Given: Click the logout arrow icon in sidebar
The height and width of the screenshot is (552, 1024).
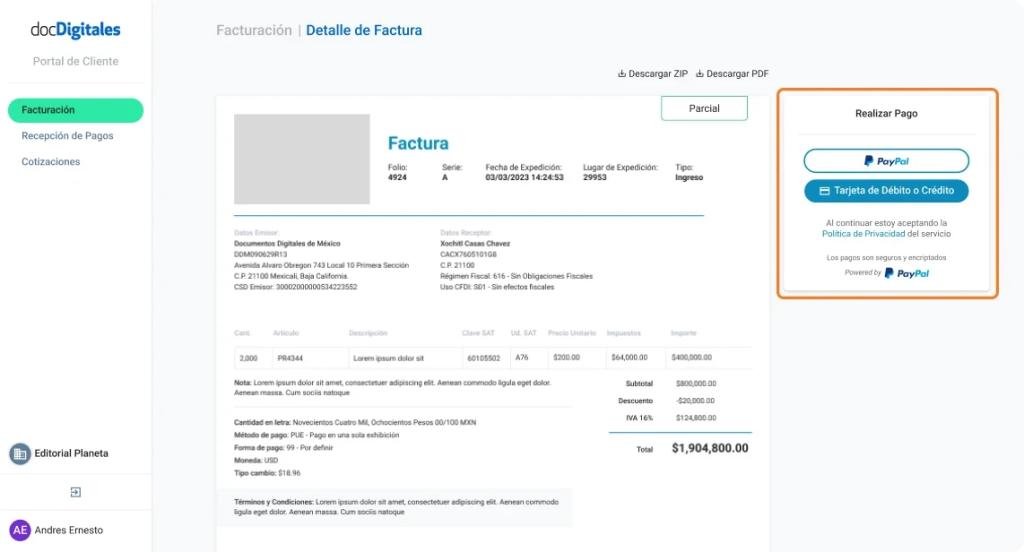Looking at the screenshot, I should pos(76,492).
